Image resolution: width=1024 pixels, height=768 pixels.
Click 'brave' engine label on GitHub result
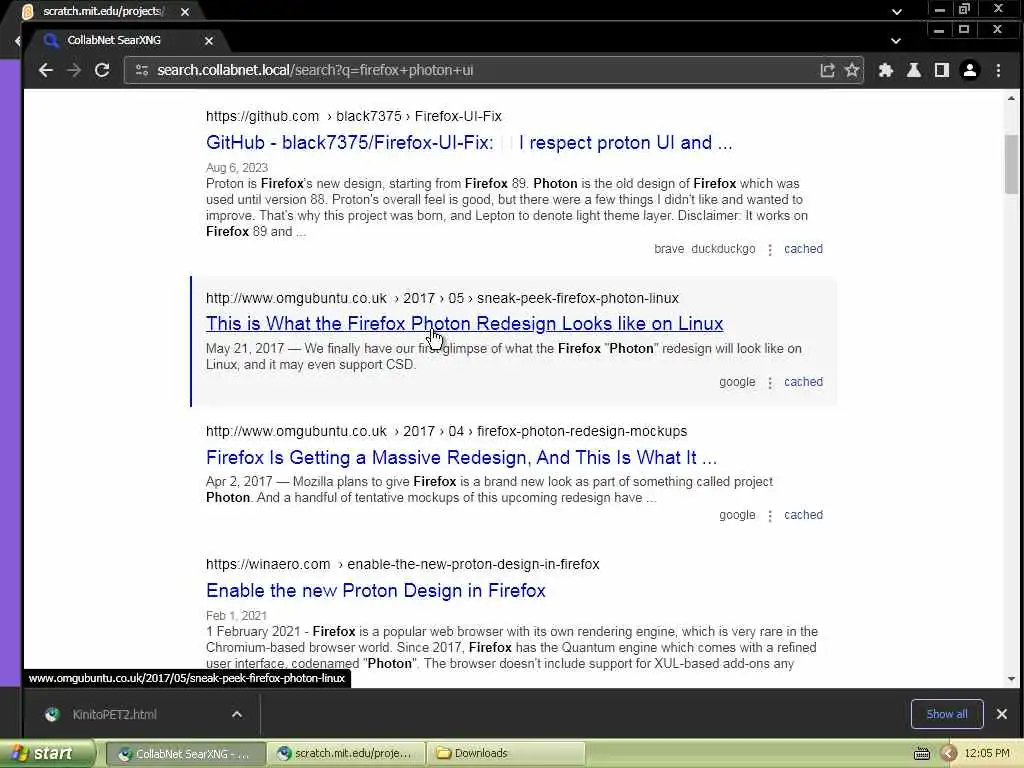click(x=669, y=249)
